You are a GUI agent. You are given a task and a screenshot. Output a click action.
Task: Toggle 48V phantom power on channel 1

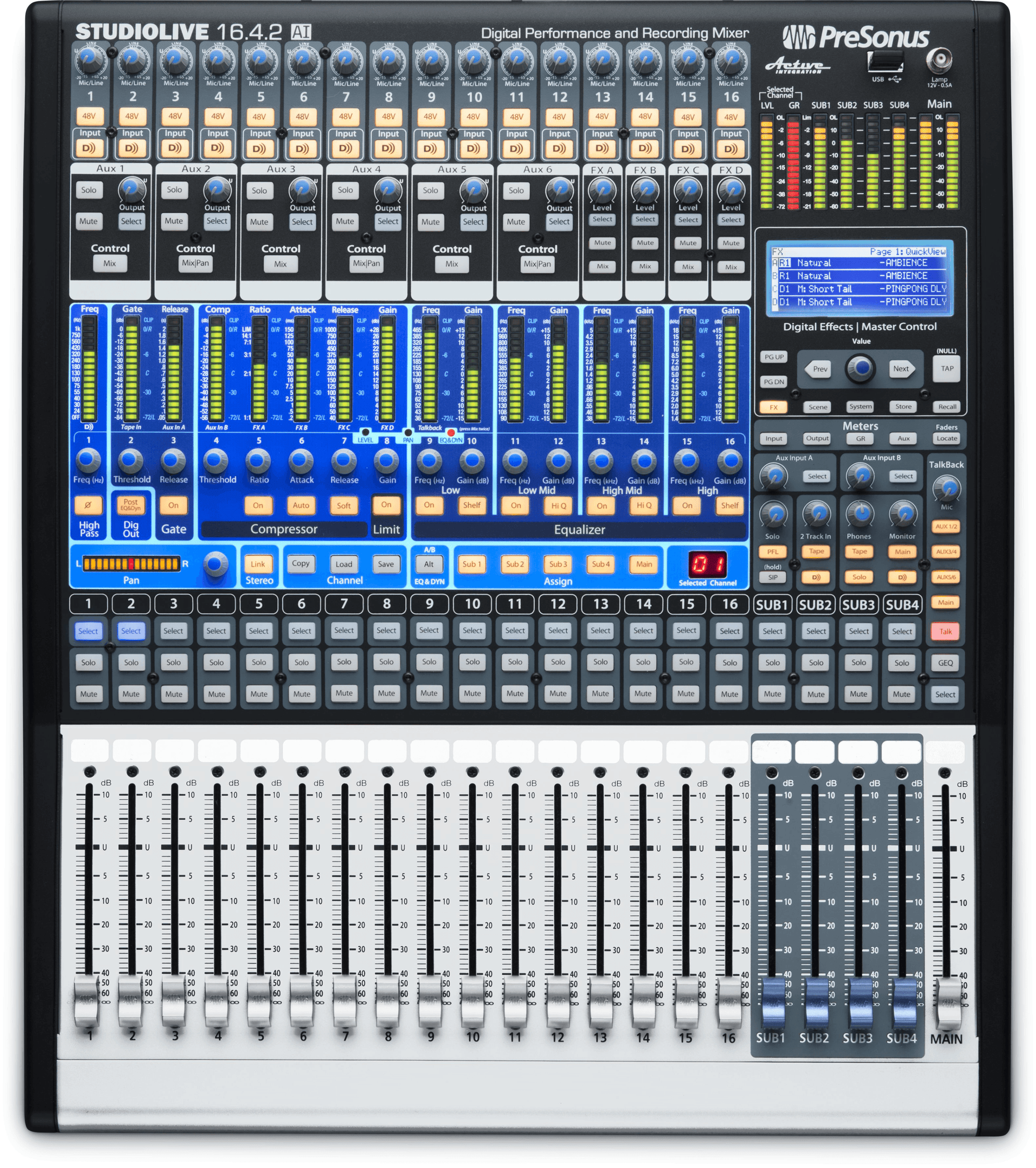pos(88,116)
